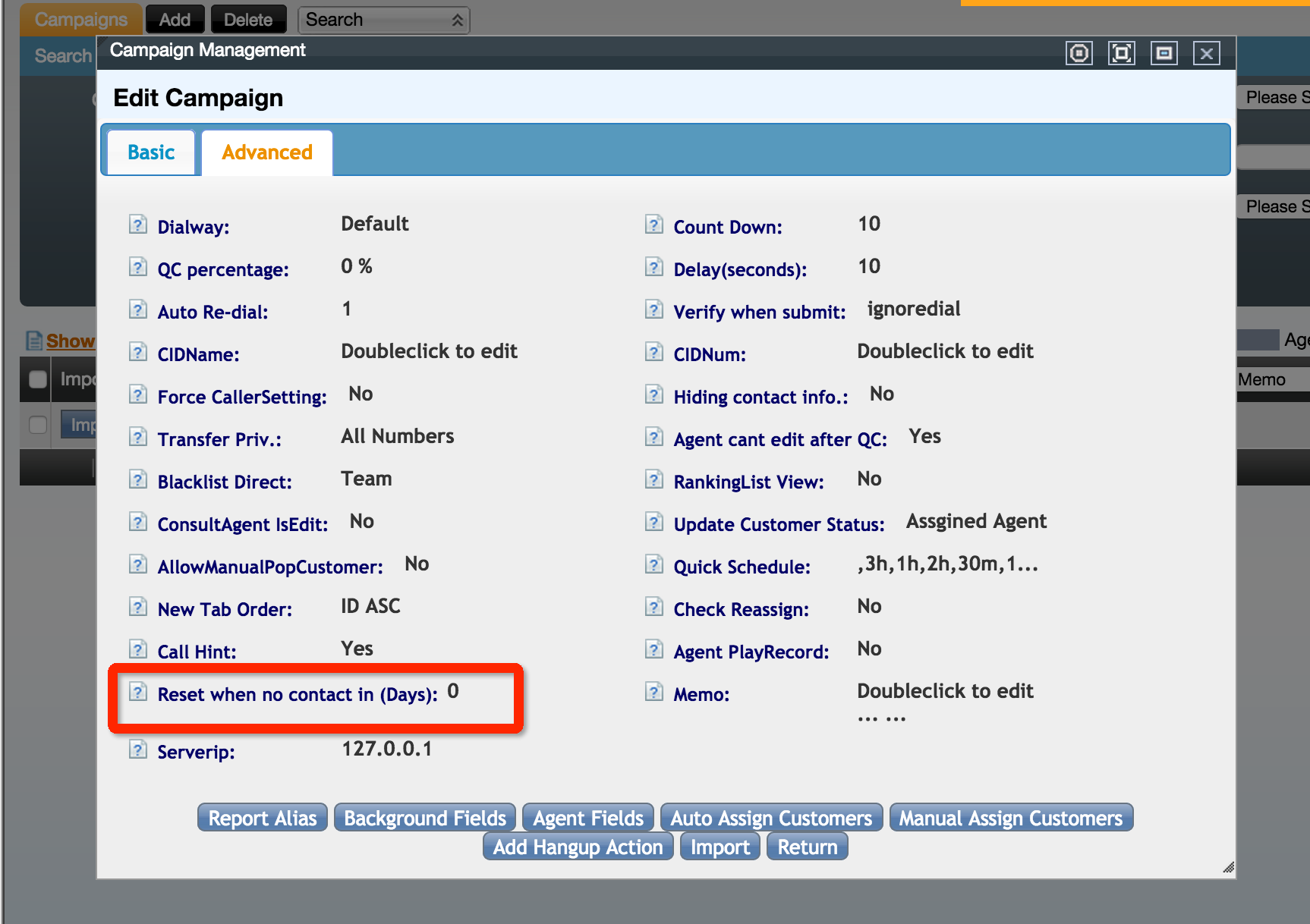
Task: Click help icon next to QC percentage
Action: [x=137, y=267]
